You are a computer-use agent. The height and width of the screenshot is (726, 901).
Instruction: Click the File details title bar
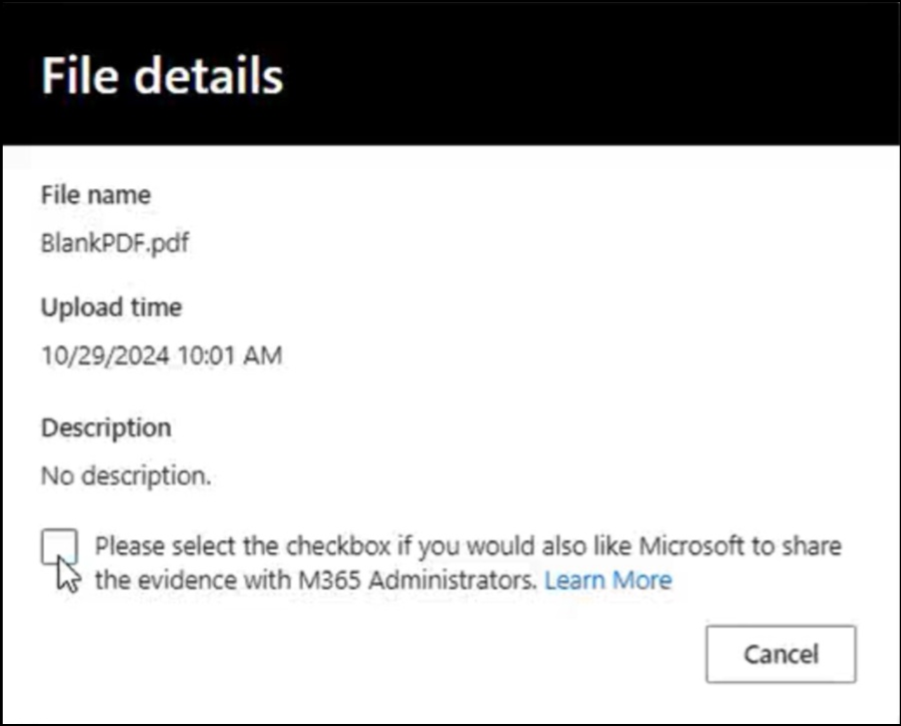pos(163,75)
